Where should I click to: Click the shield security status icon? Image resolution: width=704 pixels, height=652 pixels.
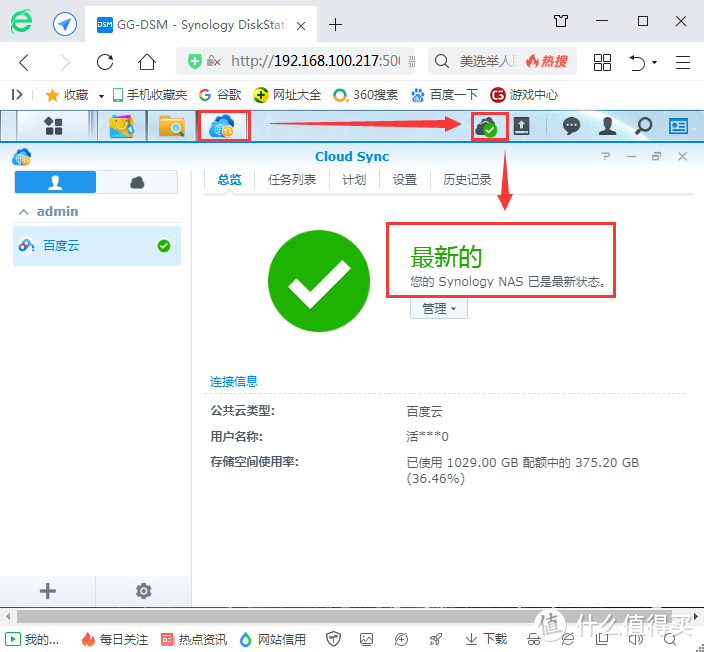coord(333,639)
